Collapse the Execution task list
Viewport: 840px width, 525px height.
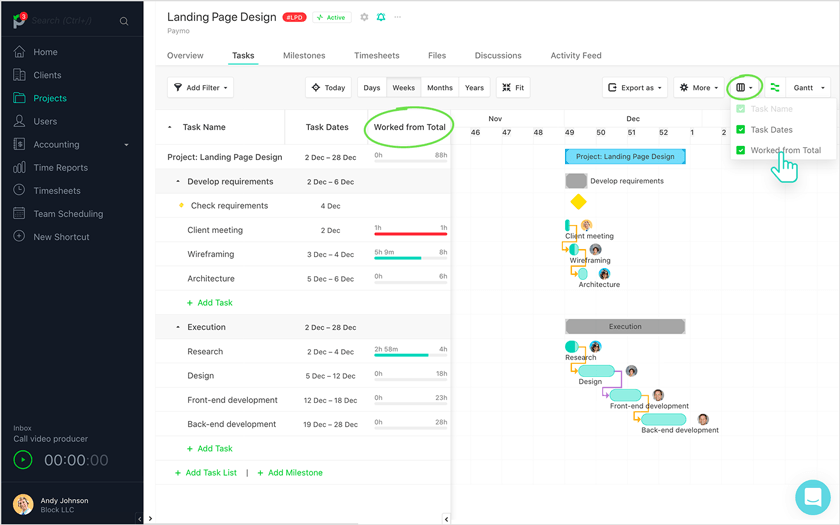[x=178, y=327]
